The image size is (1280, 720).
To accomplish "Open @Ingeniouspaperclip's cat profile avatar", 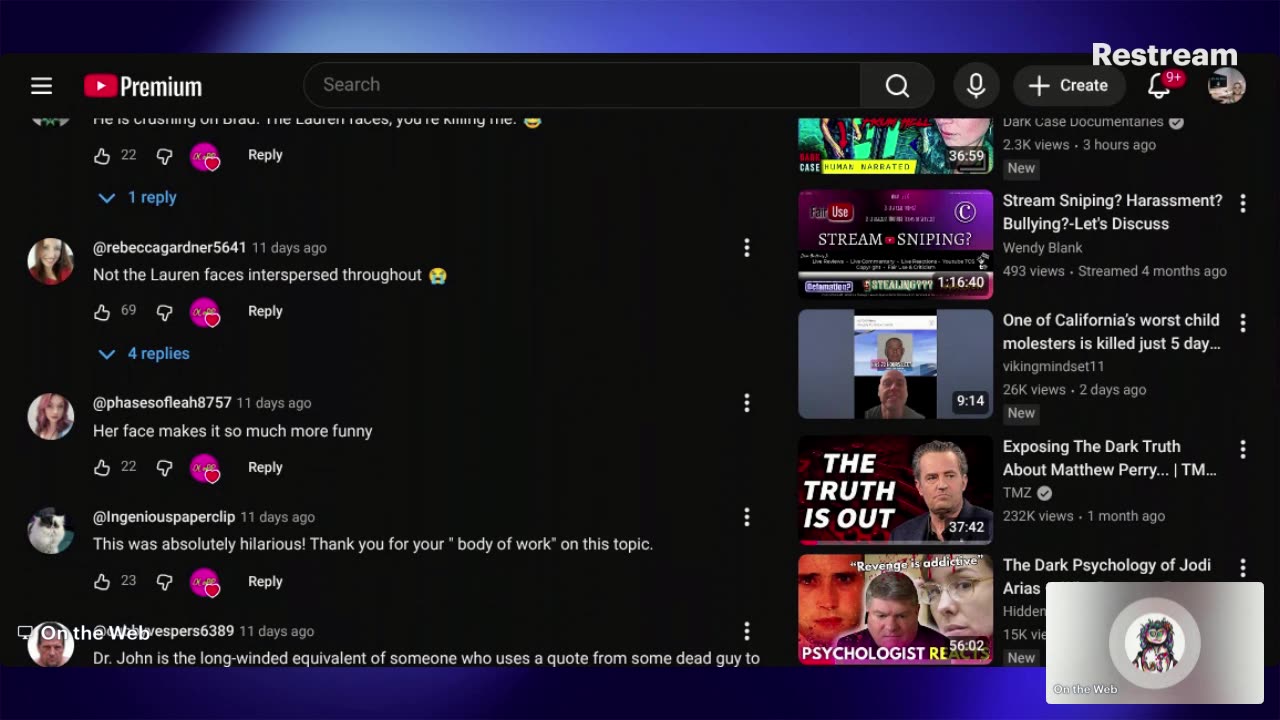I will pos(50,530).
